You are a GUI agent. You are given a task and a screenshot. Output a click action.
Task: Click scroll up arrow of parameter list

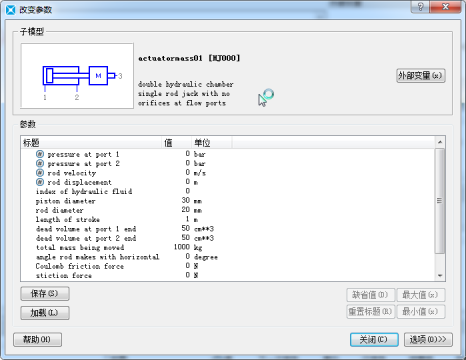[440, 142]
